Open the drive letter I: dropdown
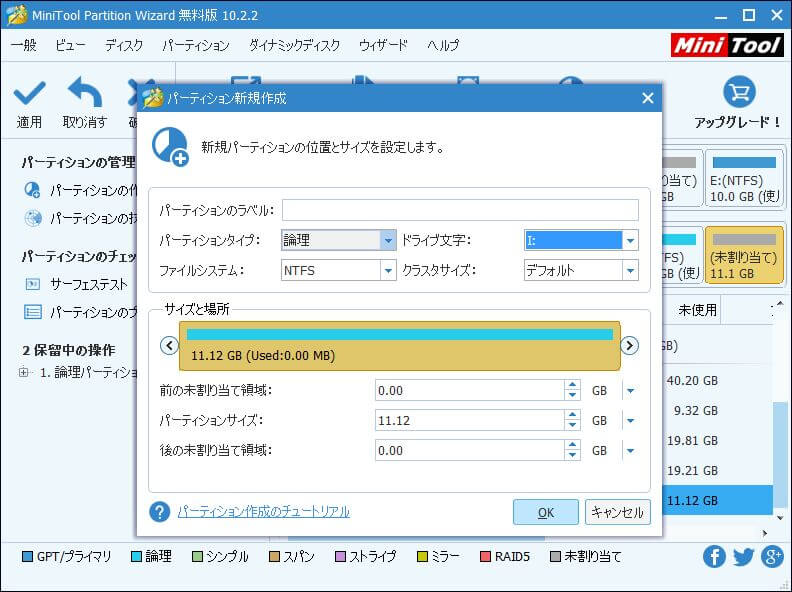This screenshot has width=792, height=592. (630, 240)
